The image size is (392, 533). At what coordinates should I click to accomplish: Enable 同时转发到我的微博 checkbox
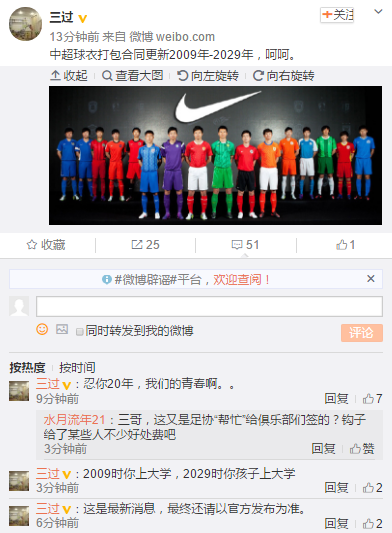pos(80,332)
